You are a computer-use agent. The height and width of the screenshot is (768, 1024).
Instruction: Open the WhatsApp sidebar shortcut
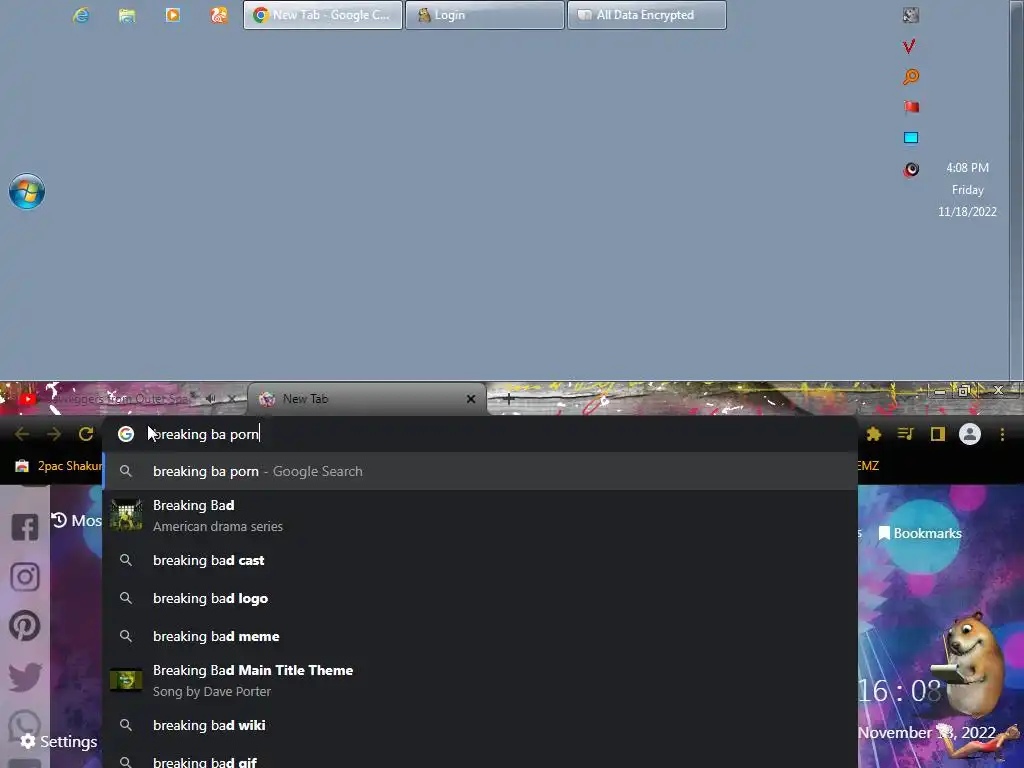[25, 724]
